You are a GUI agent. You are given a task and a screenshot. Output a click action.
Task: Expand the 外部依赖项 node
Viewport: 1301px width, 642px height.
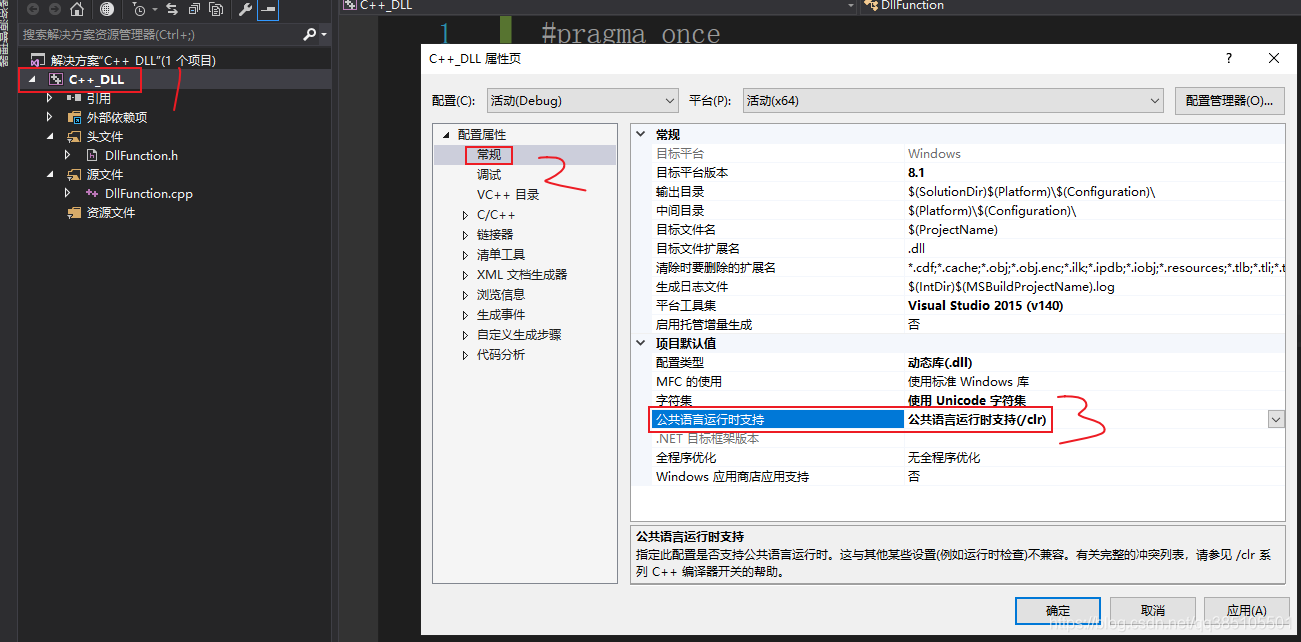click(51, 117)
